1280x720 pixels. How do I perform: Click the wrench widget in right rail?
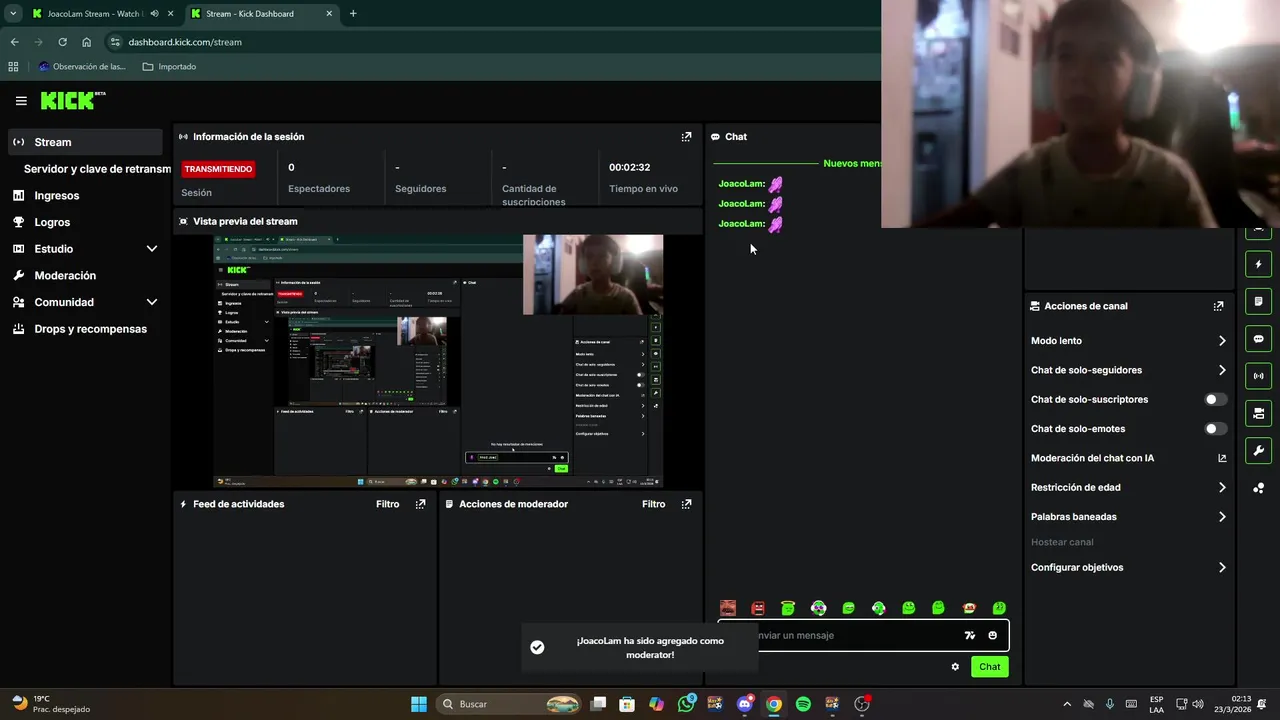coord(1258,450)
